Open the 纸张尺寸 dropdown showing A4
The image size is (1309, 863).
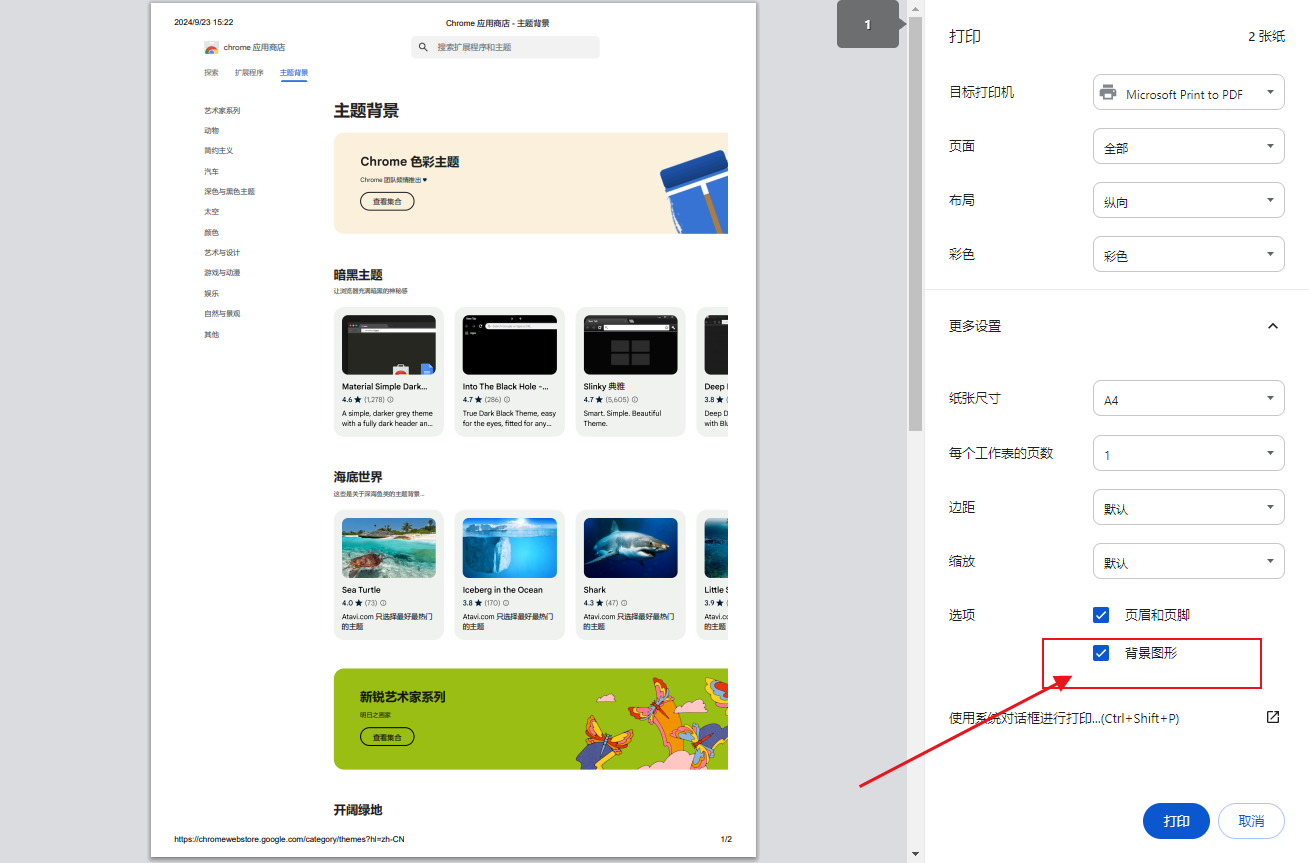1188,399
